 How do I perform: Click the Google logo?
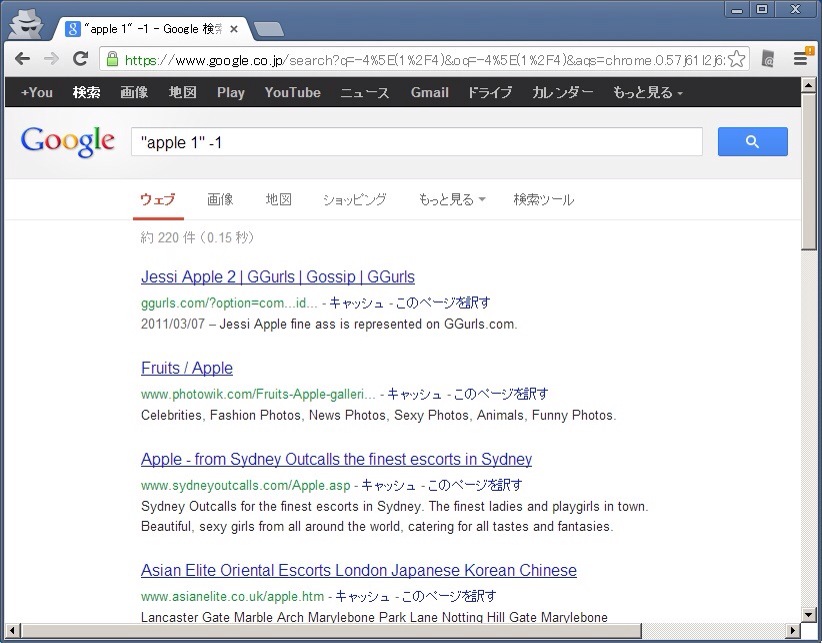click(68, 141)
